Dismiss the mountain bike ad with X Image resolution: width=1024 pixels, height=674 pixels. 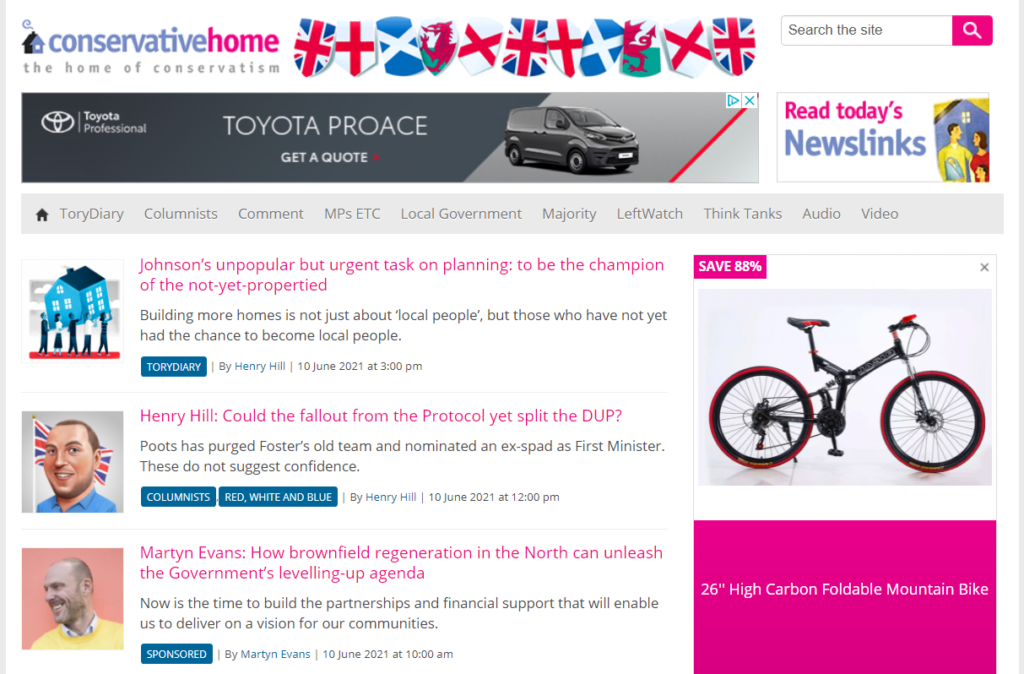984,267
